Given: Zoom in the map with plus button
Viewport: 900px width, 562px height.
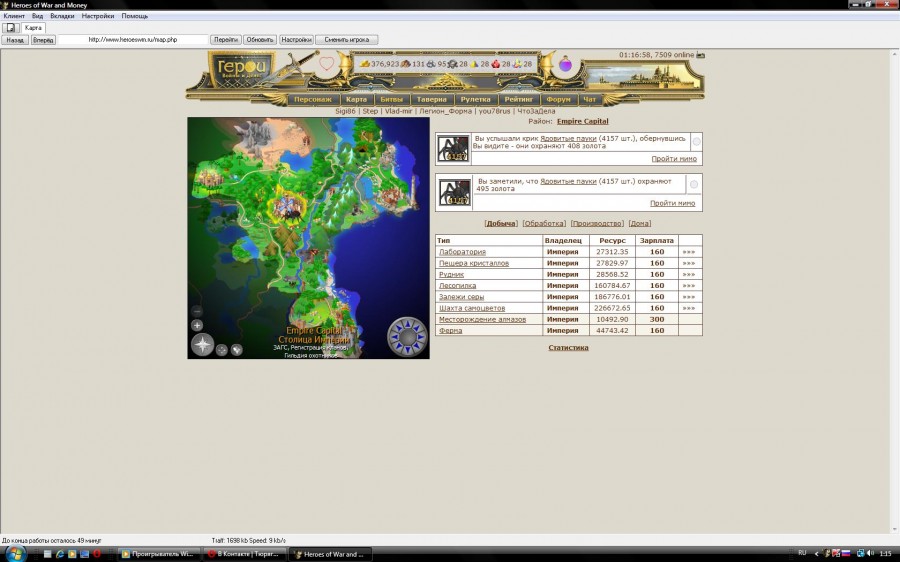Looking at the screenshot, I should pos(197,325).
